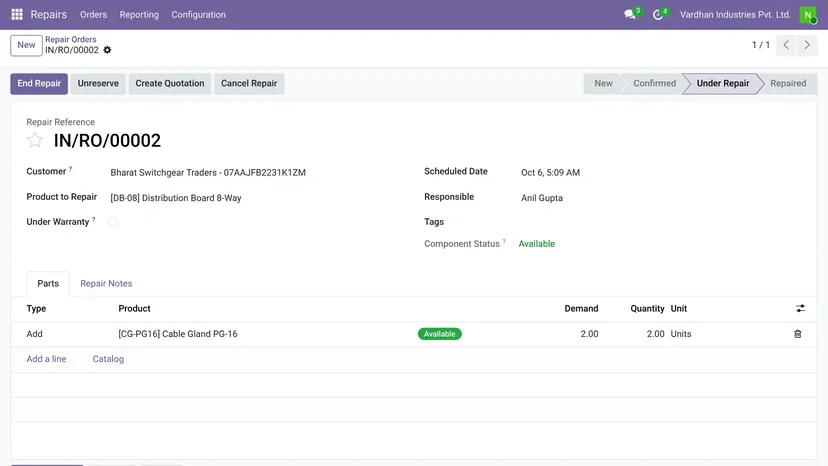Screen dimensions: 828x466
Task: Click the green user avatar
Action: 808,15
